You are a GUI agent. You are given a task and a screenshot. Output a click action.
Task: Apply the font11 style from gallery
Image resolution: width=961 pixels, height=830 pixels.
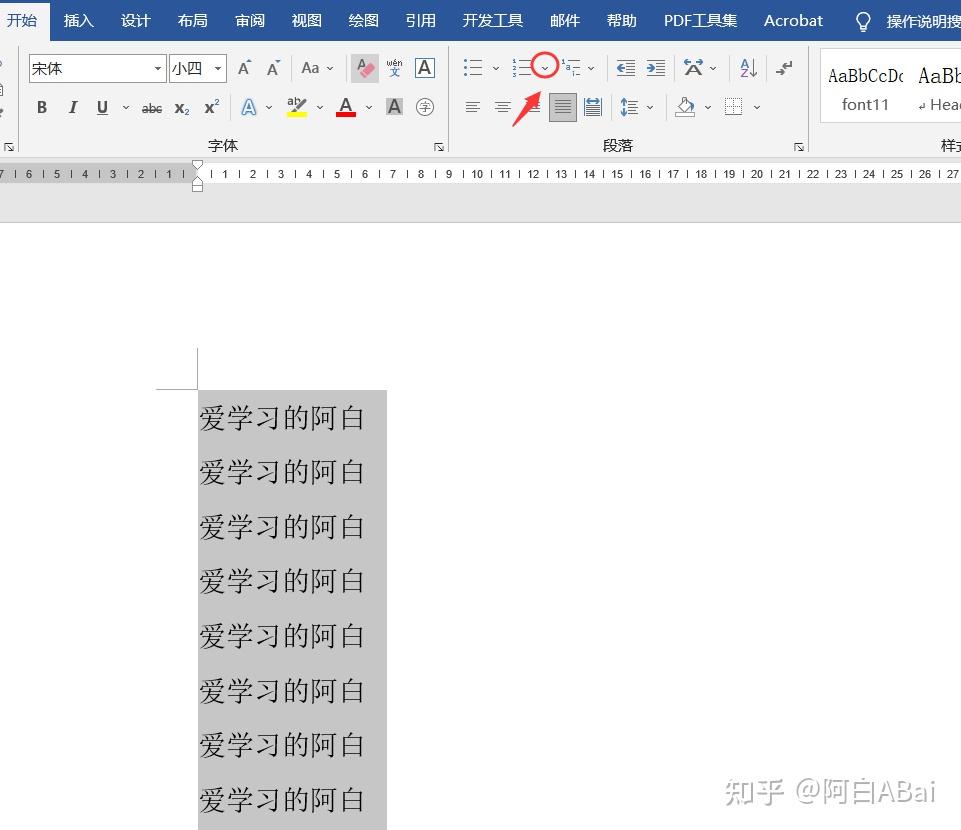[x=864, y=85]
